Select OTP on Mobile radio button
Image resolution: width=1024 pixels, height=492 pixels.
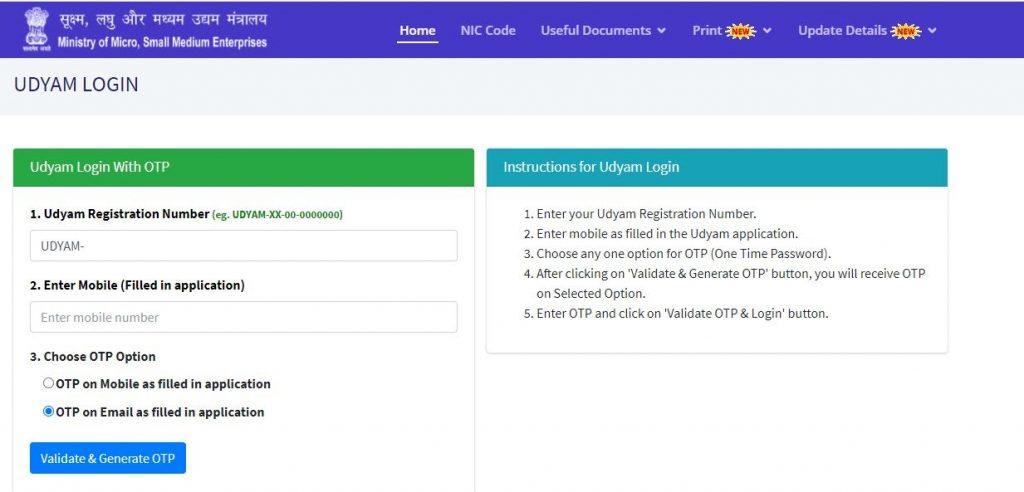(48, 383)
